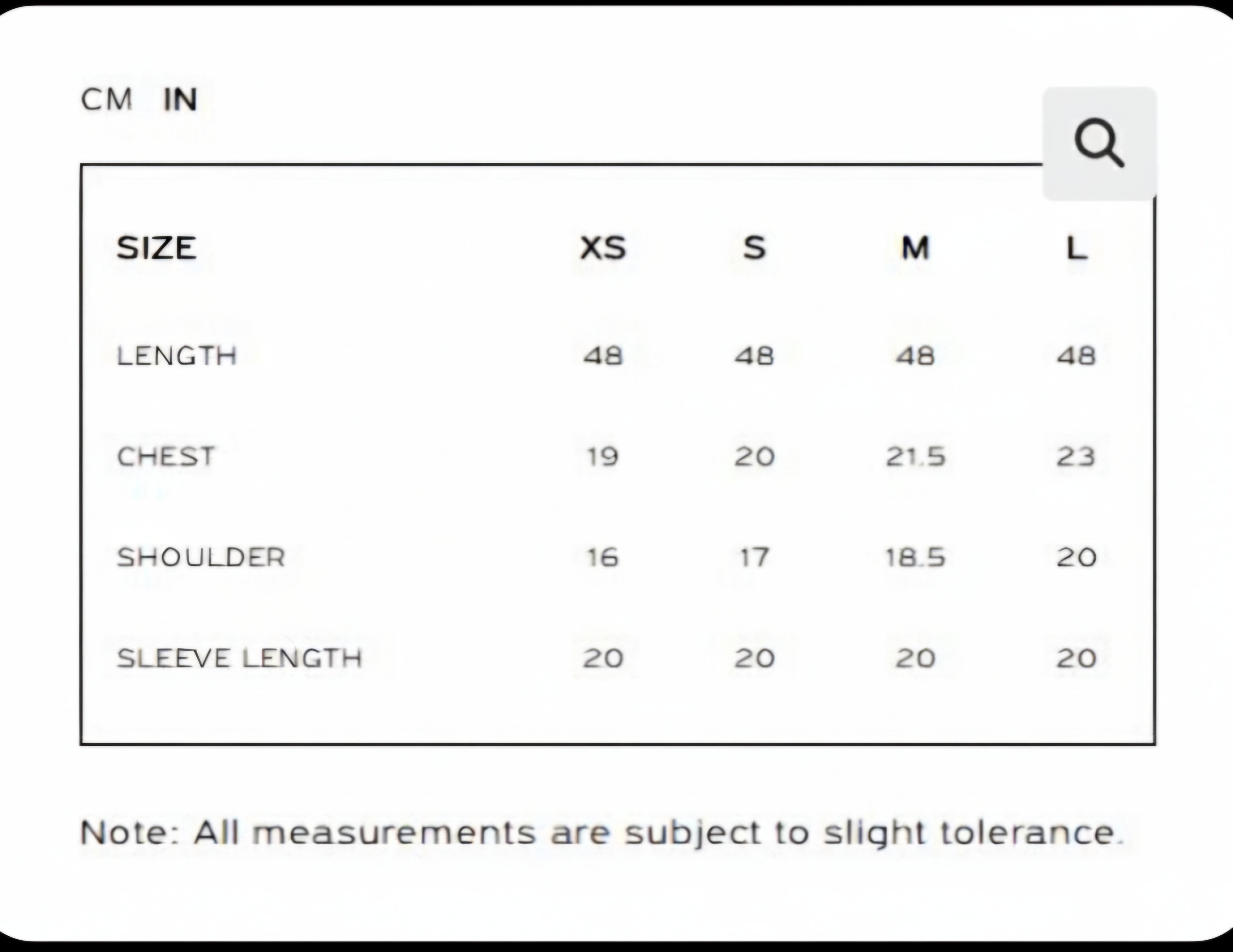1233x952 pixels.
Task: Click the chest value 19 for XS
Action: pos(603,456)
